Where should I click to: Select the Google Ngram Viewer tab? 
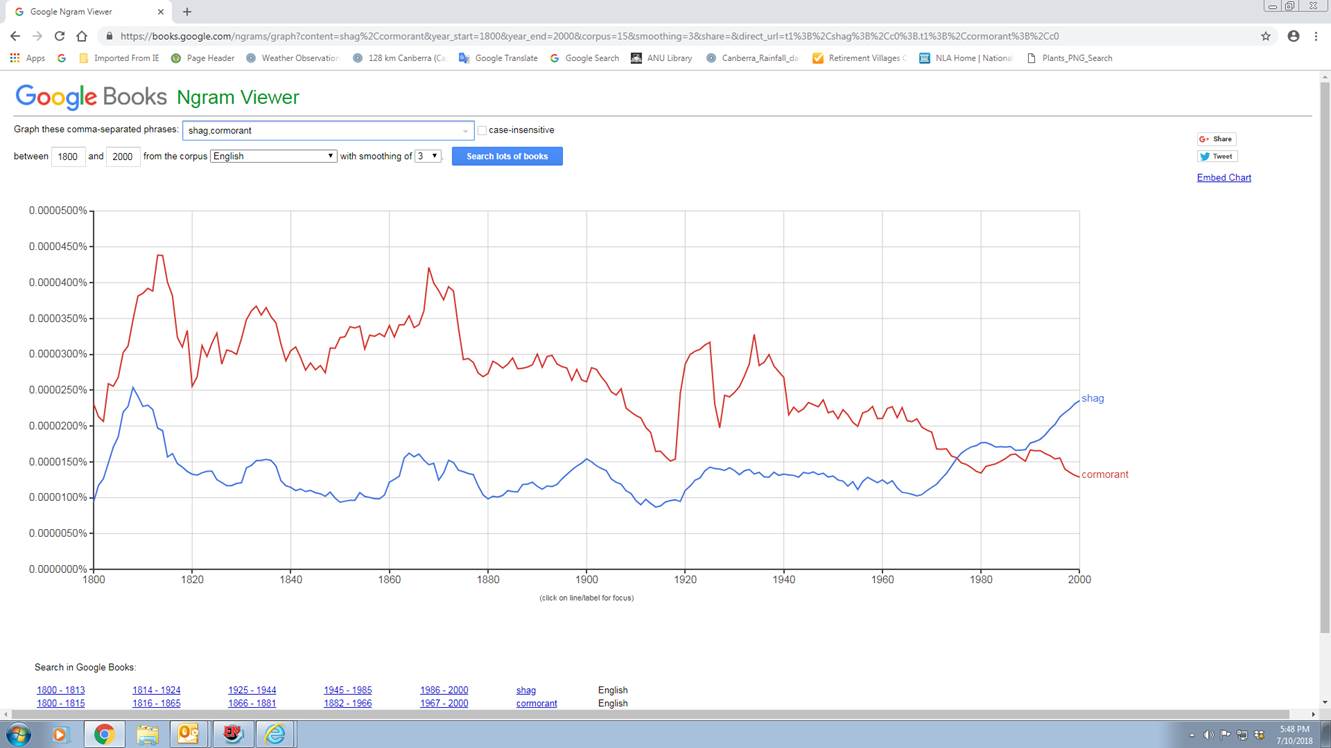click(85, 12)
